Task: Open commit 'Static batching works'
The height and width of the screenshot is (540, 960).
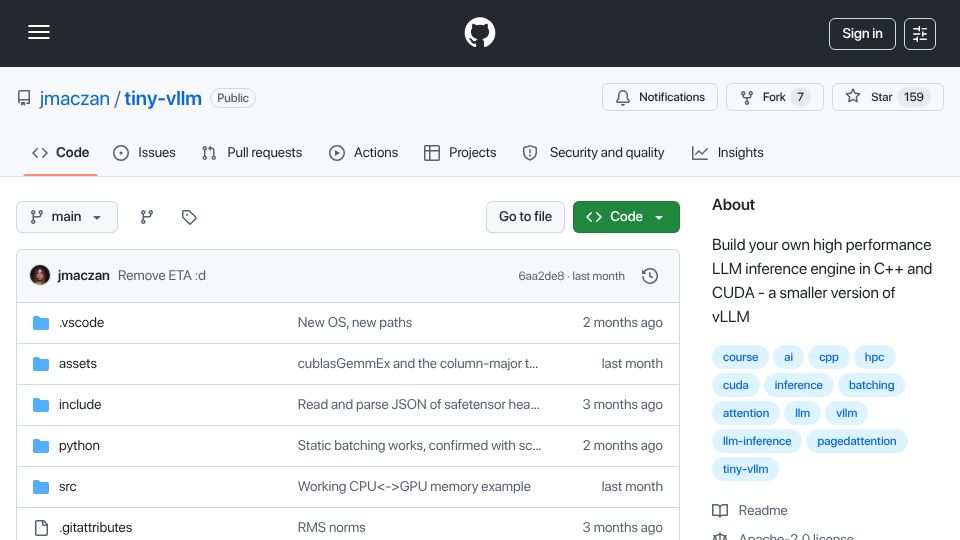Action: pos(419,446)
